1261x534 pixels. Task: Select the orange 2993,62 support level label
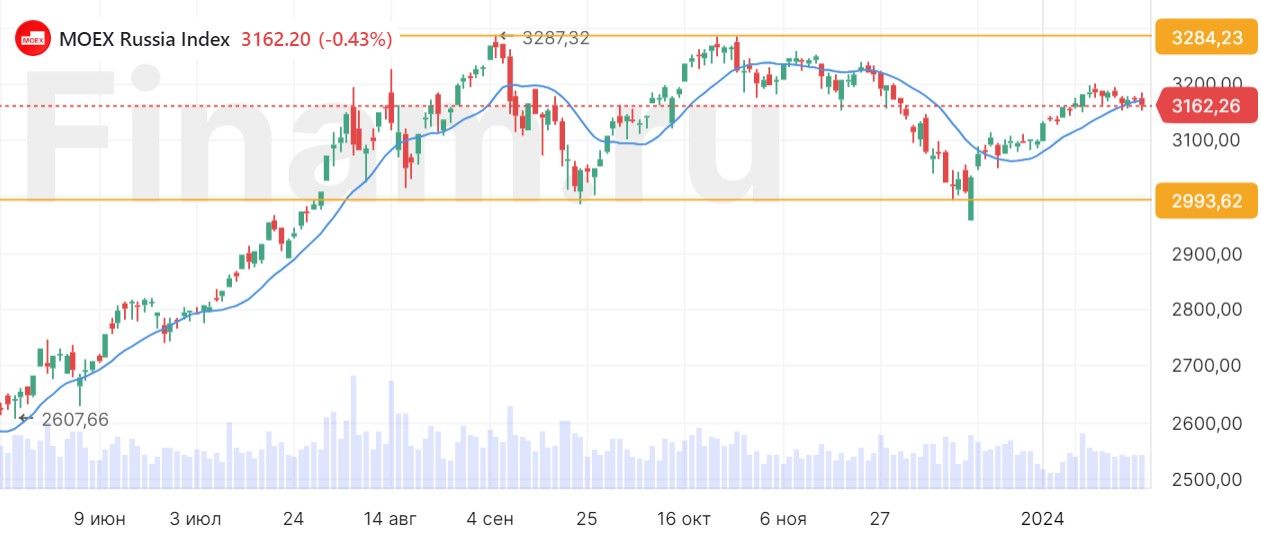point(1204,201)
